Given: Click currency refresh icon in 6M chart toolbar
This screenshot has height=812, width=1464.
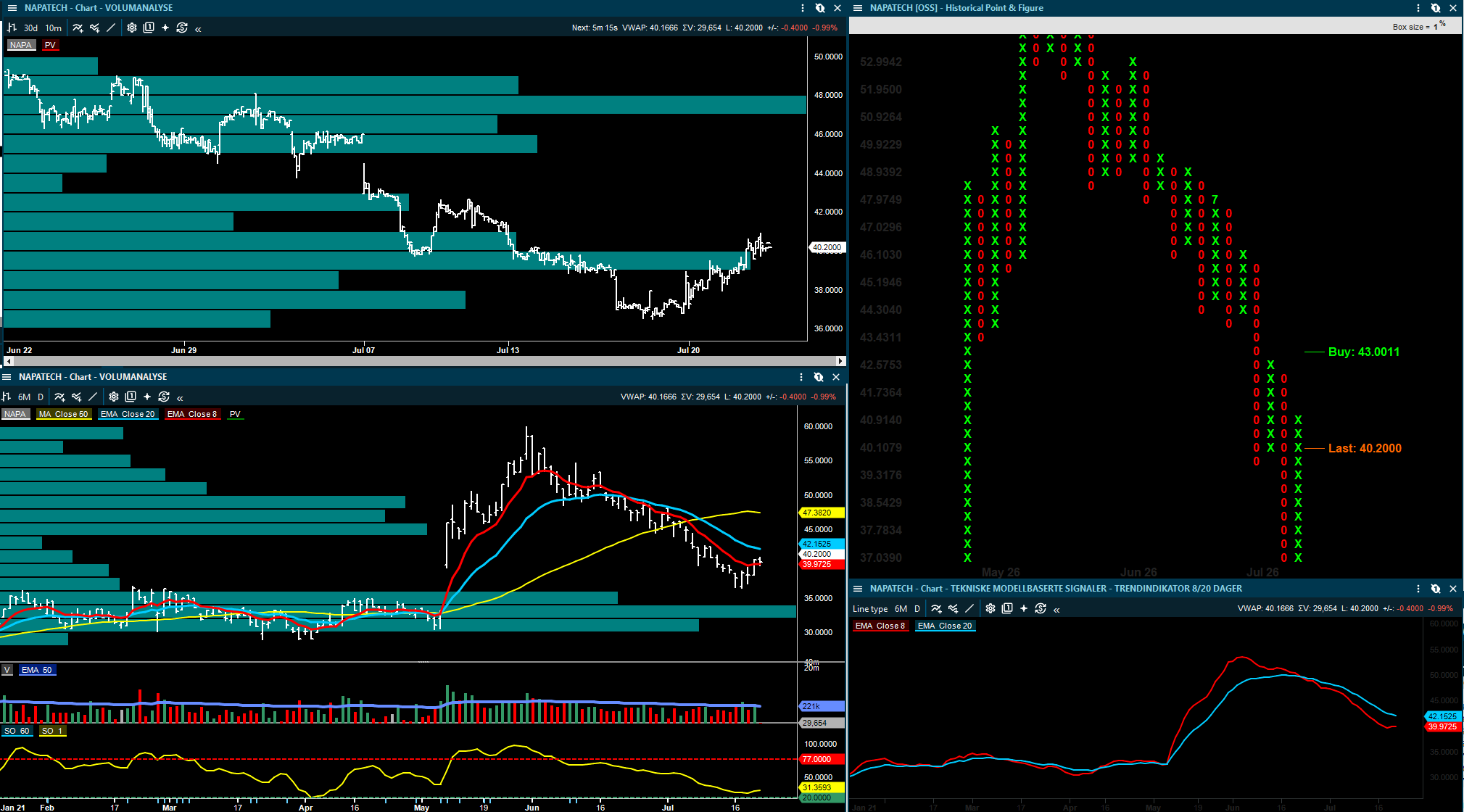Looking at the screenshot, I should [x=164, y=397].
